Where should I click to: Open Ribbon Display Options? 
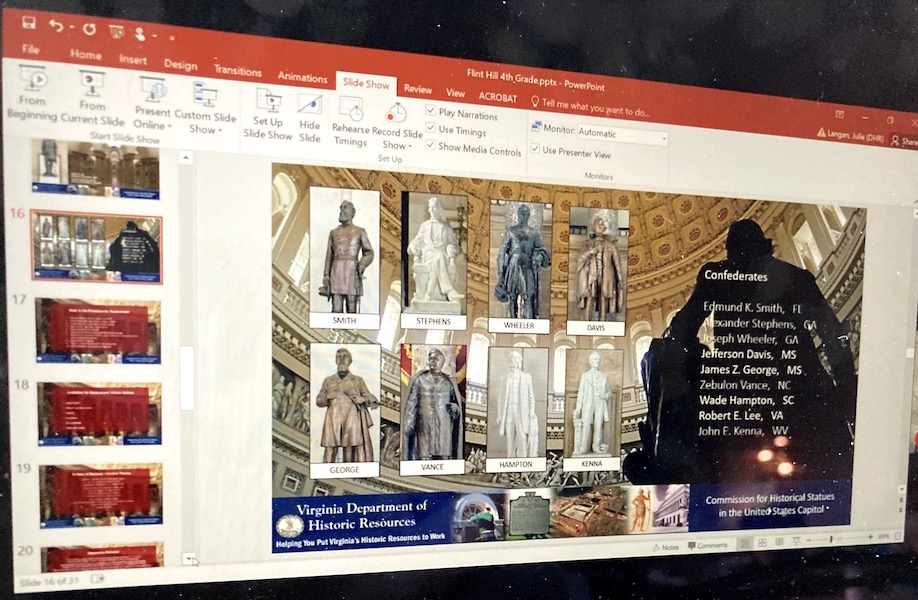pos(840,114)
